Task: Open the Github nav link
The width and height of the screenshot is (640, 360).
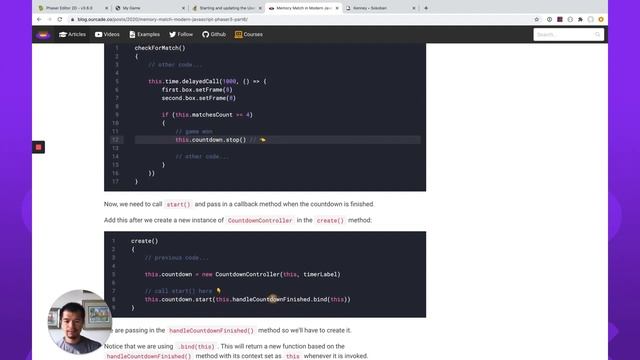Action: coord(214,35)
